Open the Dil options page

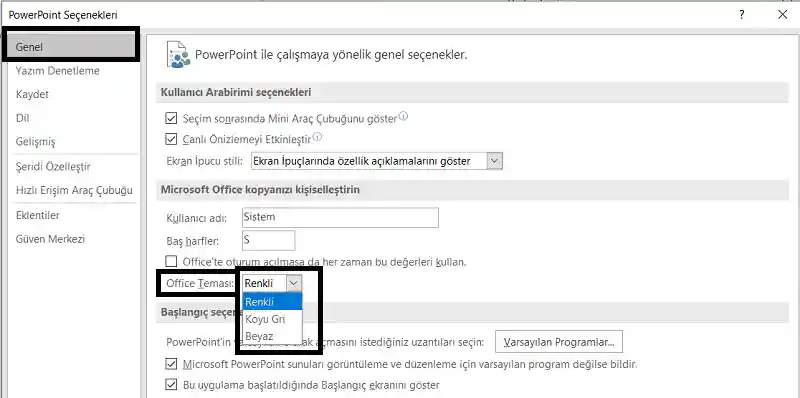[22, 118]
